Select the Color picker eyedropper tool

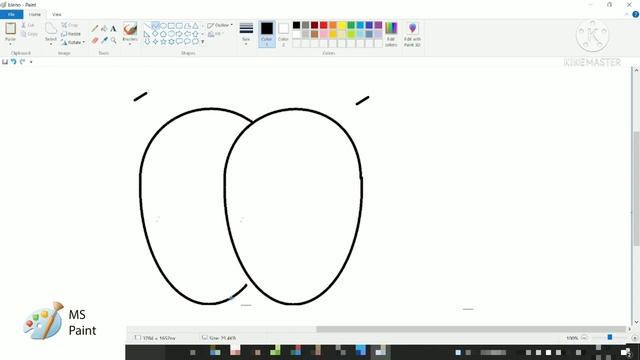pyautogui.click(x=104, y=40)
